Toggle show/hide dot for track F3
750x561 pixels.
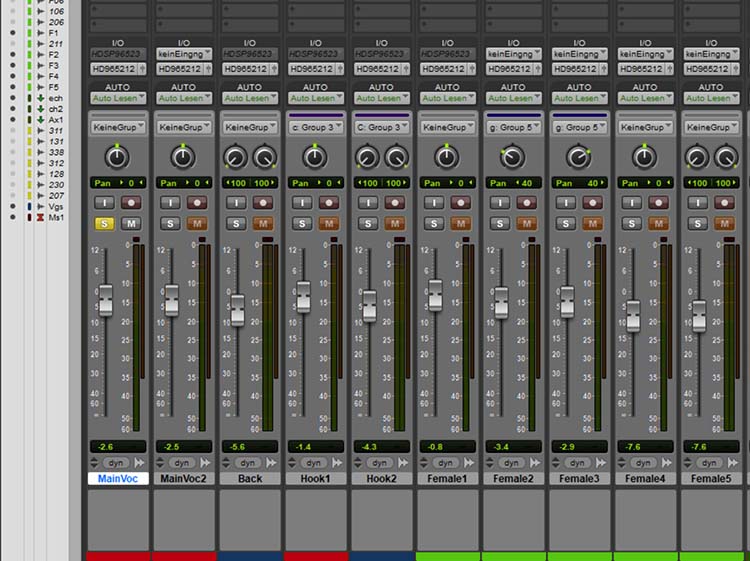pos(13,66)
